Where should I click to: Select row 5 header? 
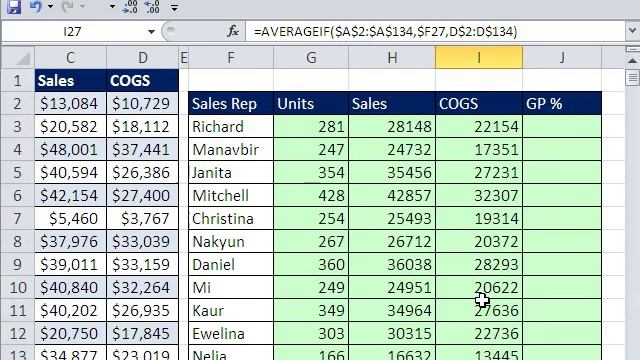pos(18,172)
